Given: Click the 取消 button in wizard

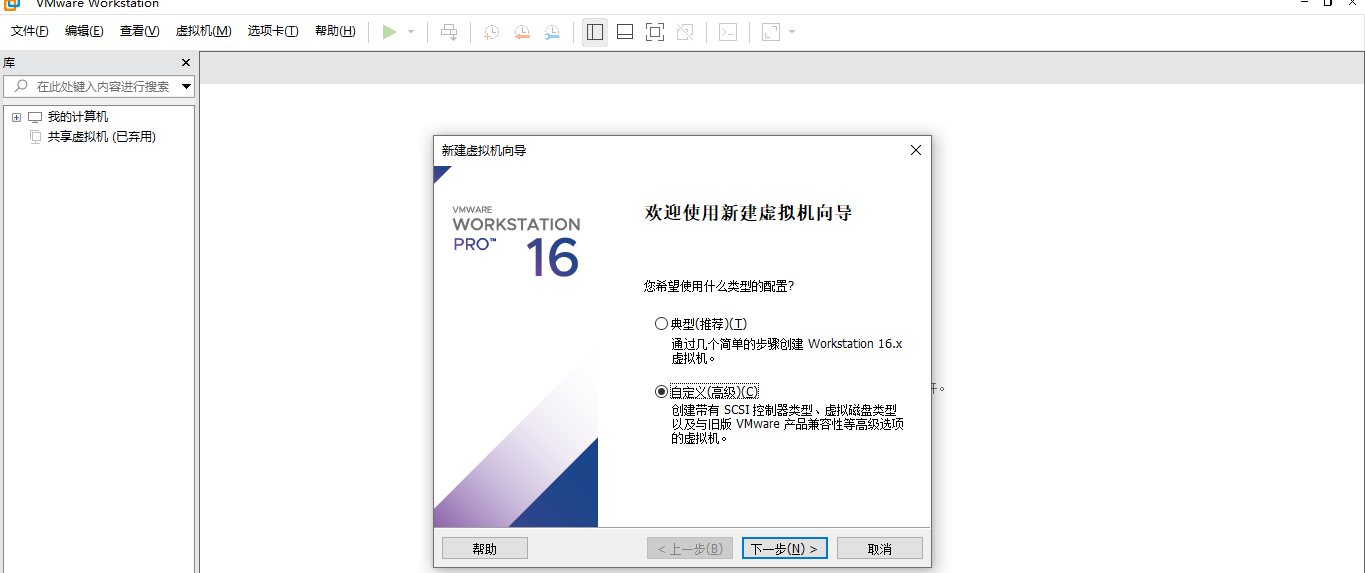Looking at the screenshot, I should click(880, 548).
